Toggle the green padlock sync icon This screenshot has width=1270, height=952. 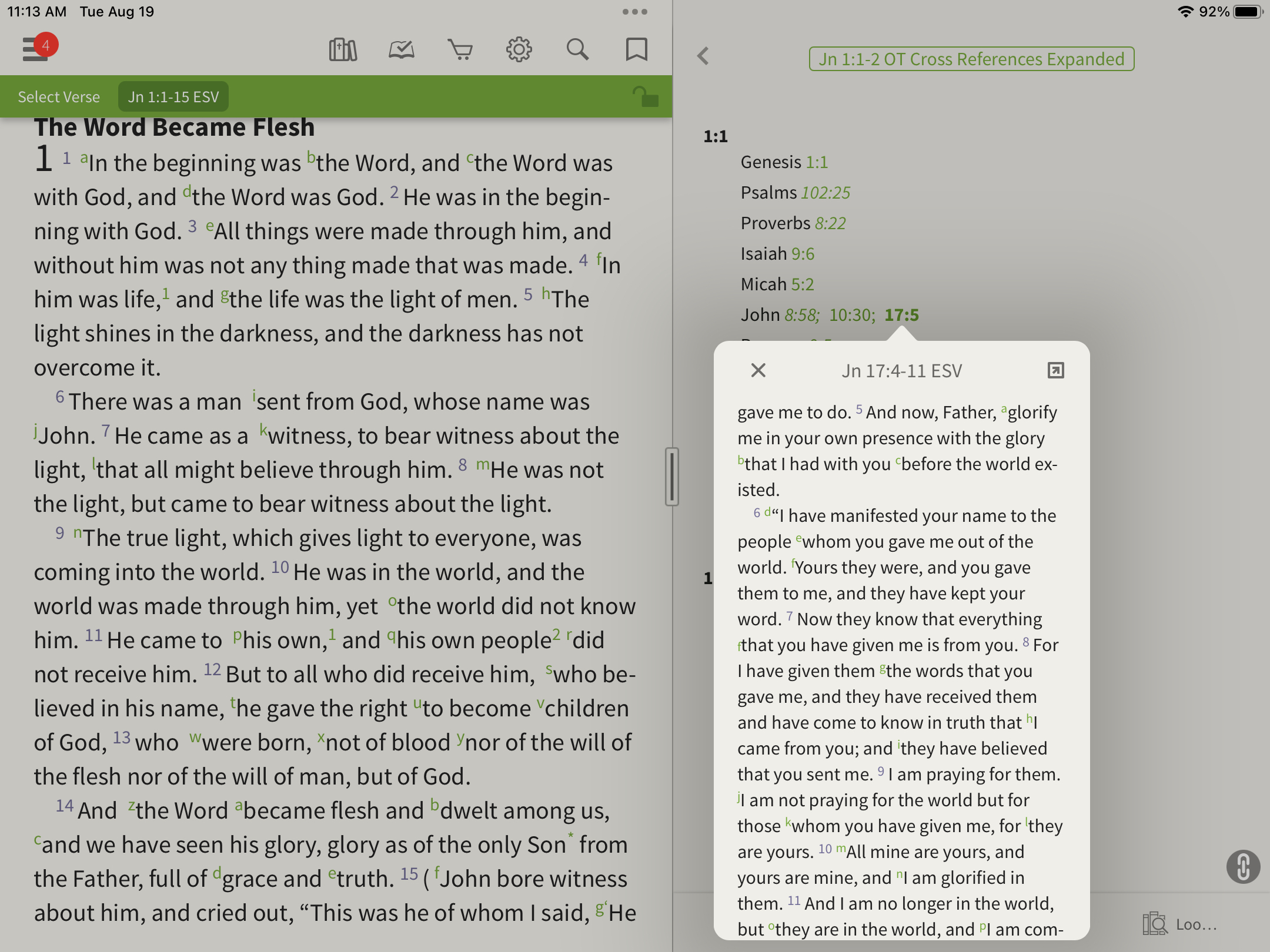646,97
